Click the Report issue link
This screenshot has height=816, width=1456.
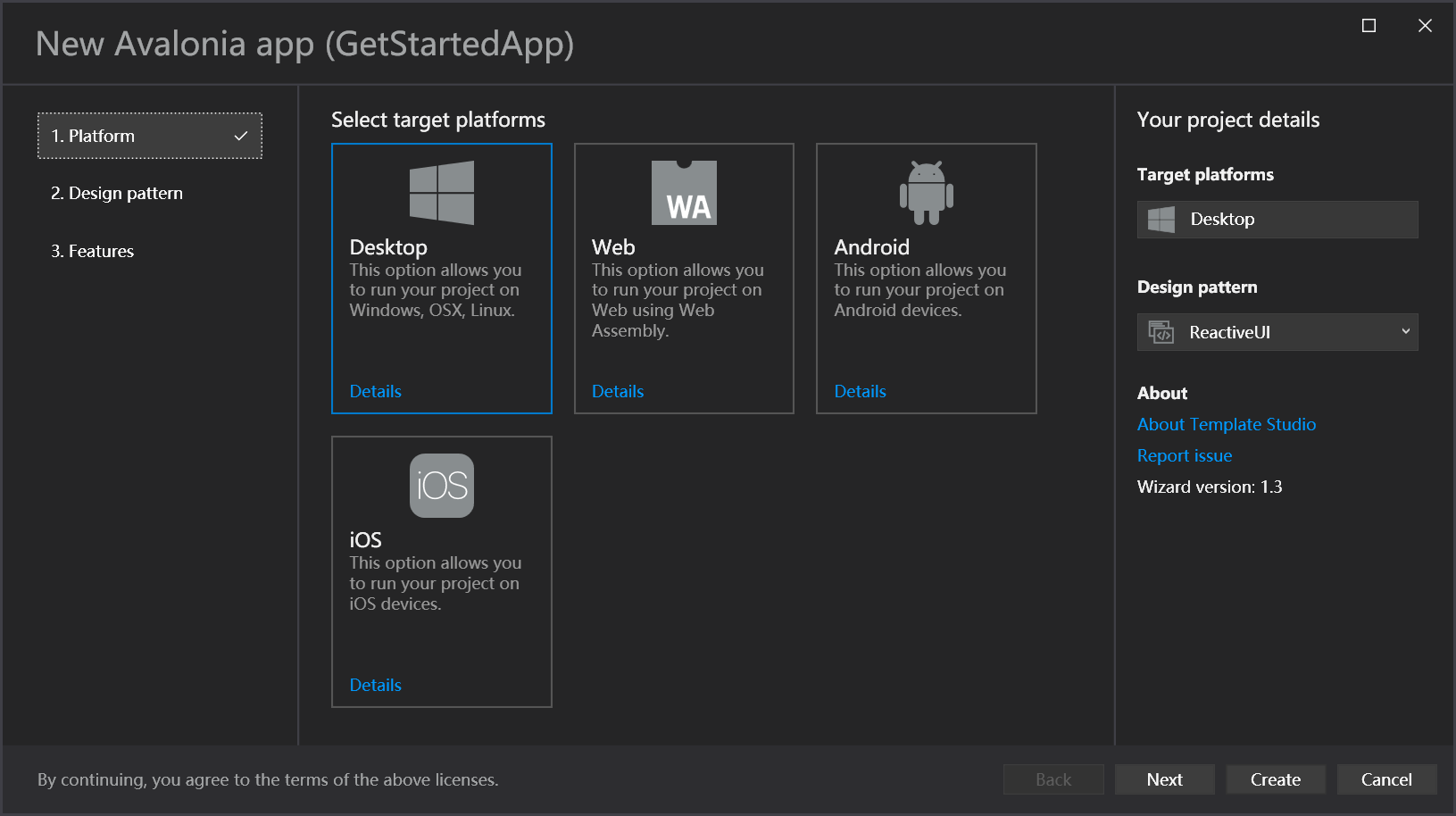pos(1184,455)
